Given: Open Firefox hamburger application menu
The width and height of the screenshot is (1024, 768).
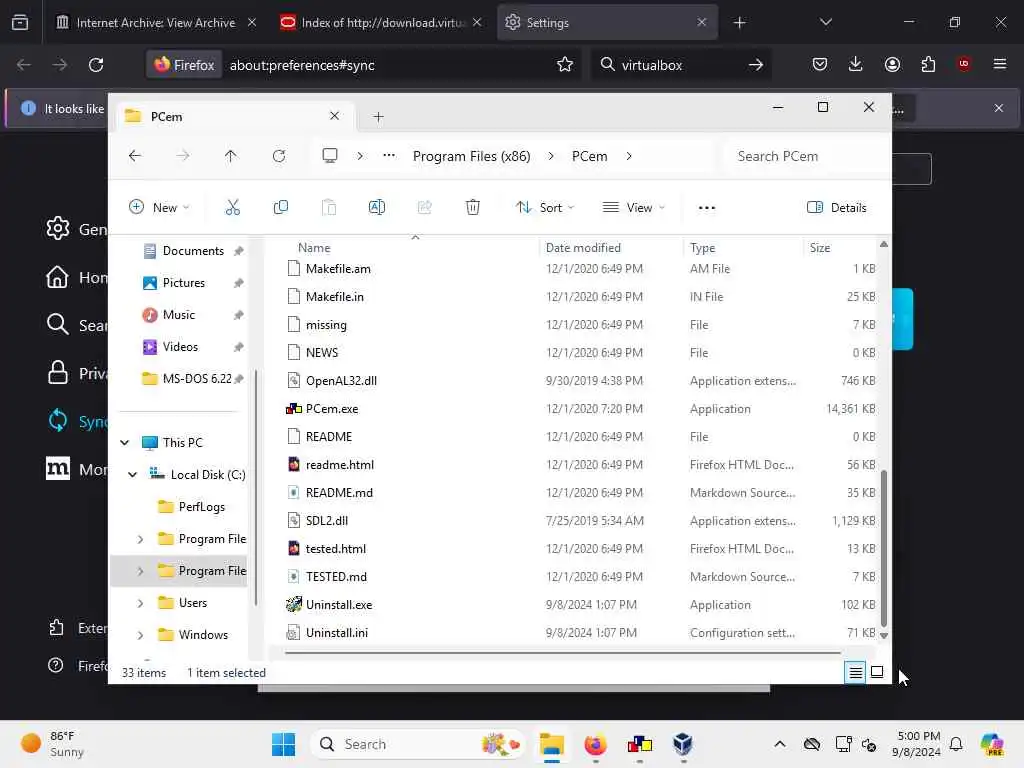Looking at the screenshot, I should (1000, 64).
